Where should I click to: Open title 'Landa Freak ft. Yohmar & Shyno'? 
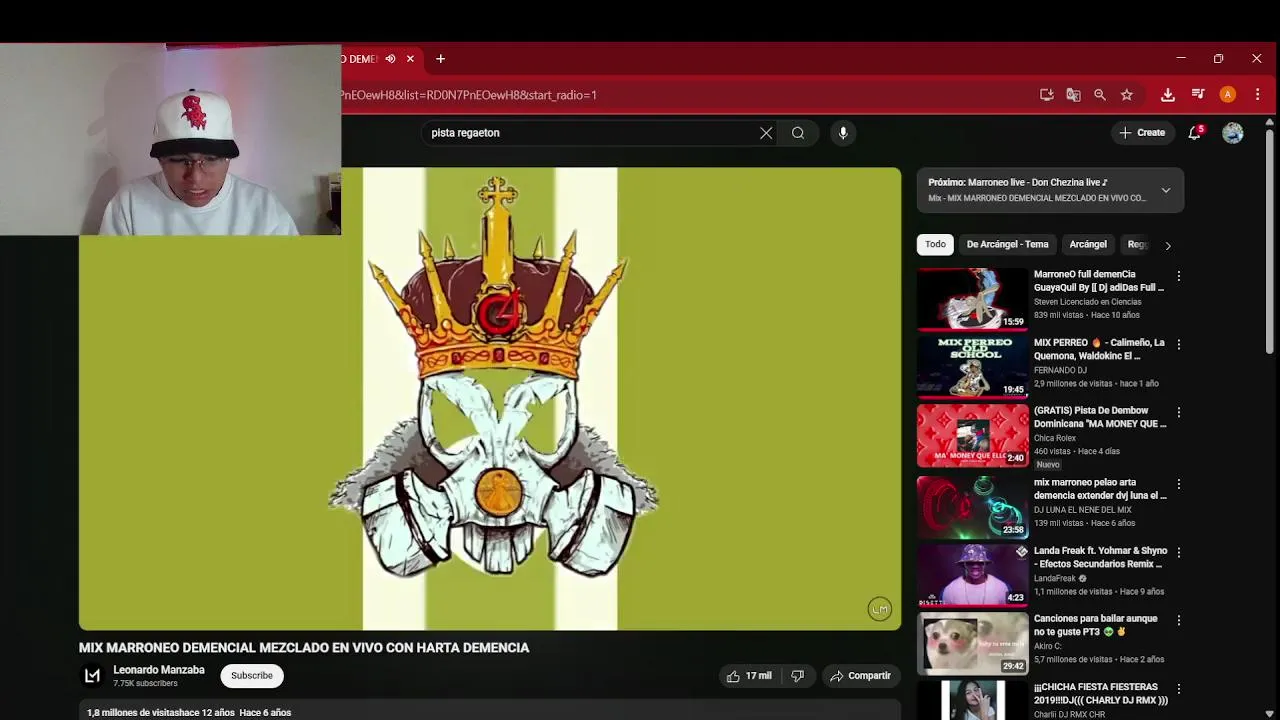coord(1100,557)
